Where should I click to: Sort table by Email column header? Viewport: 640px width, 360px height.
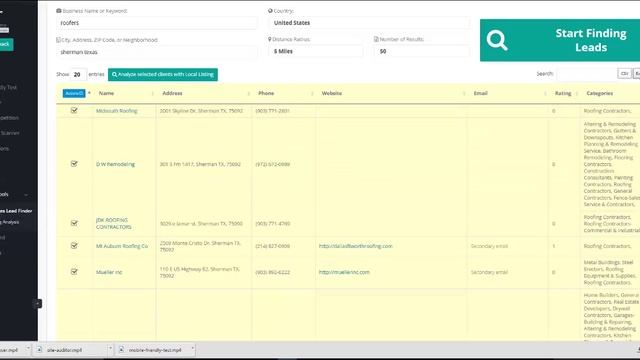(508, 93)
